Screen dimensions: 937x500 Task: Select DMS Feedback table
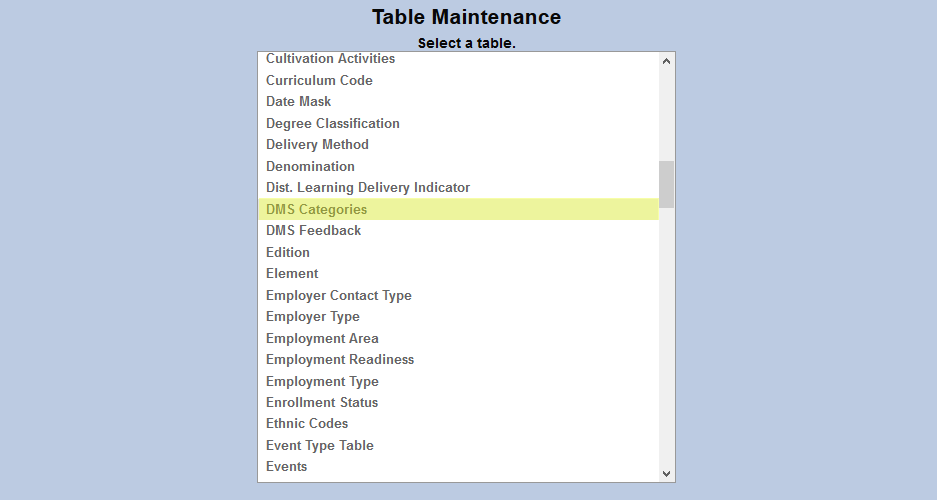(x=313, y=231)
